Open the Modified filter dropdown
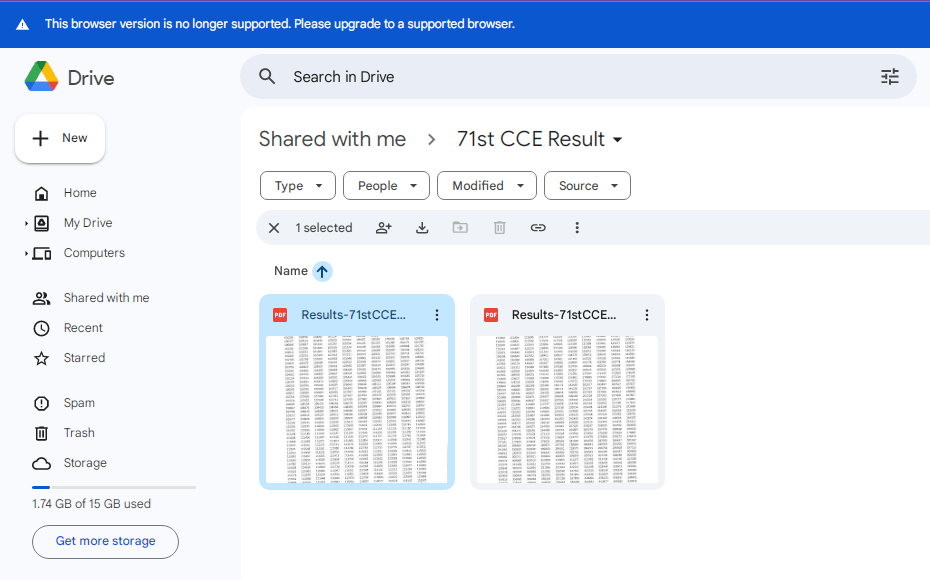 click(486, 186)
